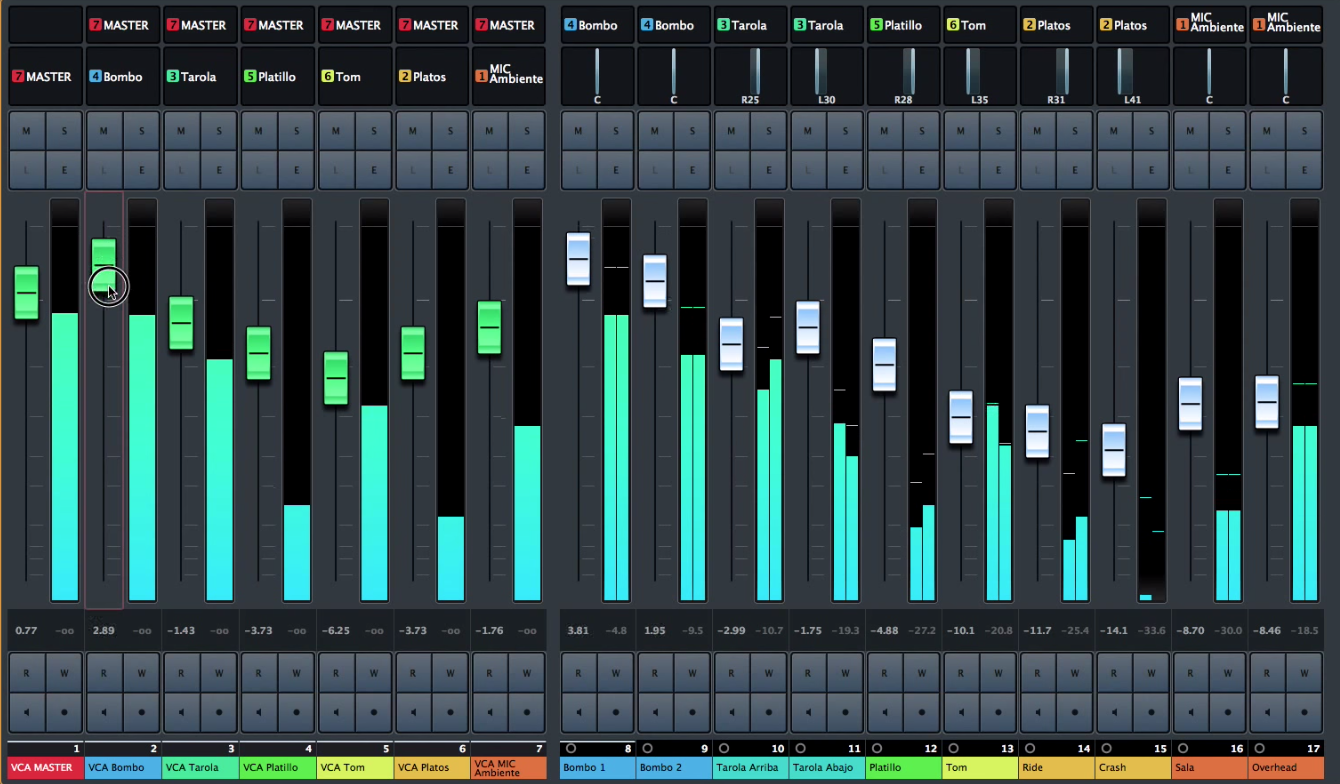The height and width of the screenshot is (784, 1340).
Task: Open Edit Channel Settings for Tarola Abajo
Action: [846, 169]
